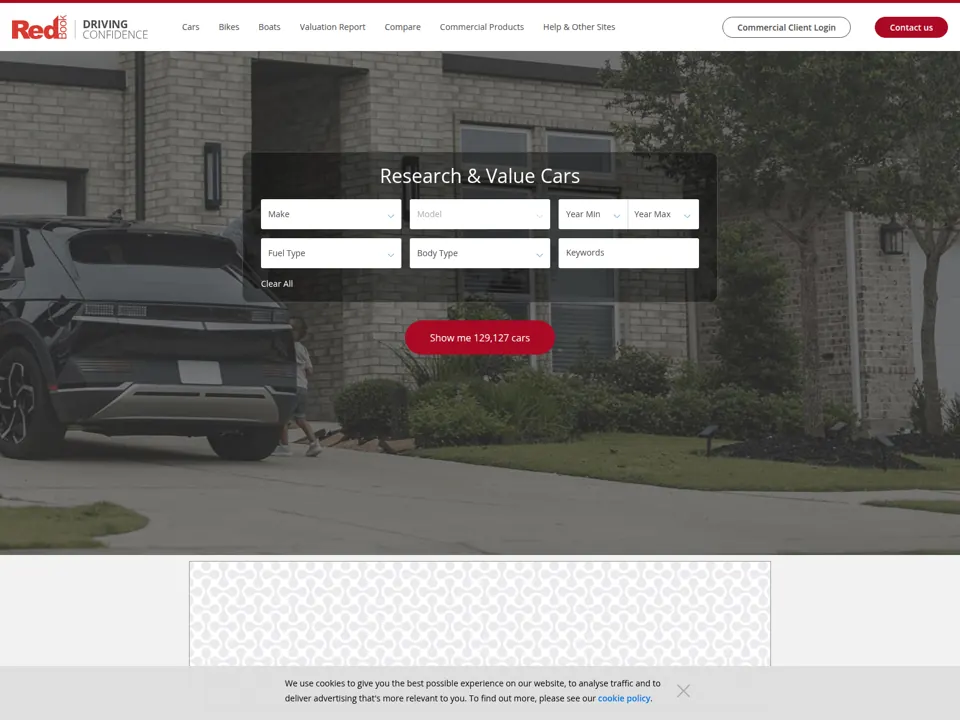Click the patterned ad banner placeholder
The image size is (960, 720).
(480, 613)
